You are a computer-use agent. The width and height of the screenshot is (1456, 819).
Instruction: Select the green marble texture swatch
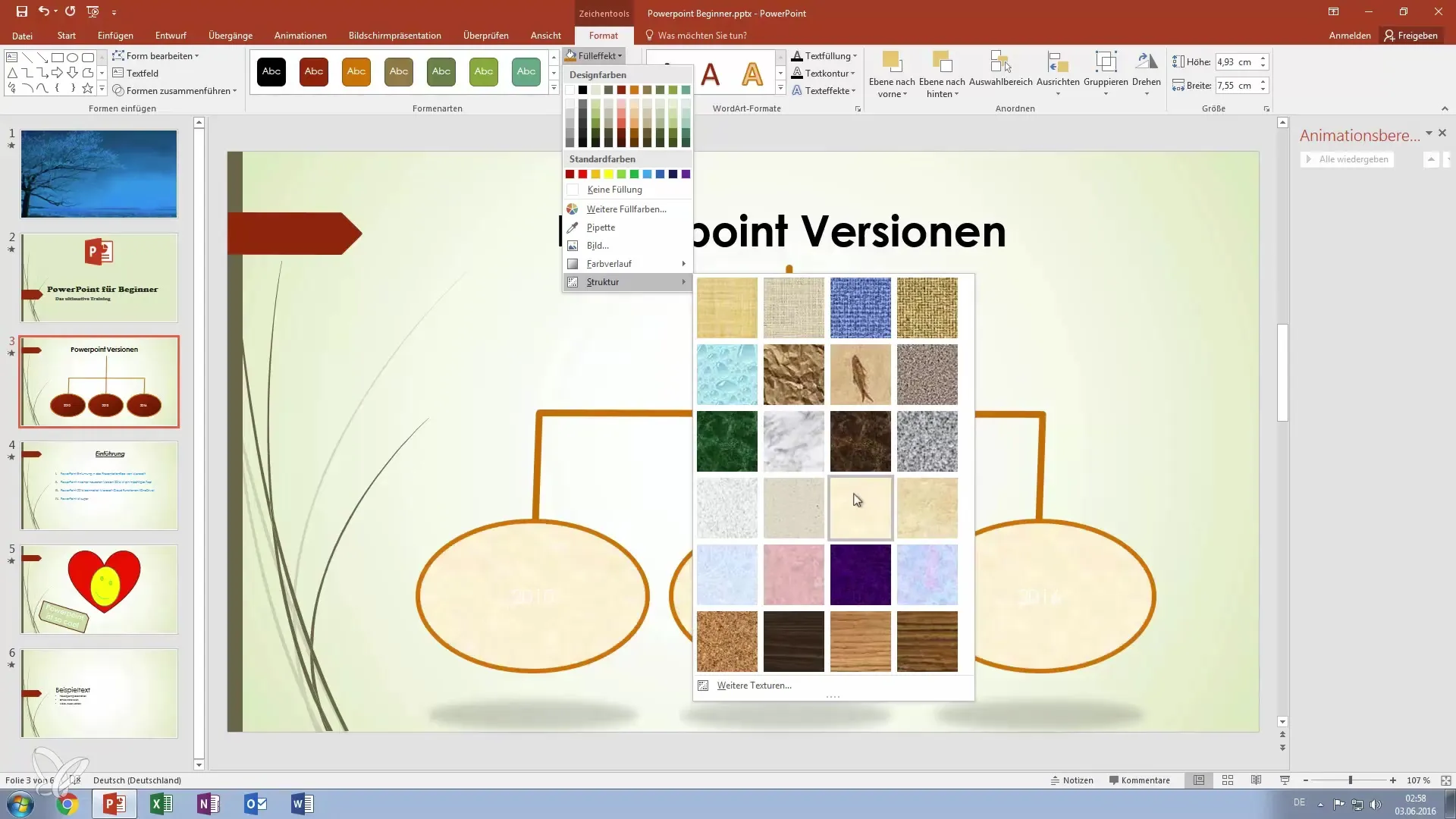pos(726,441)
